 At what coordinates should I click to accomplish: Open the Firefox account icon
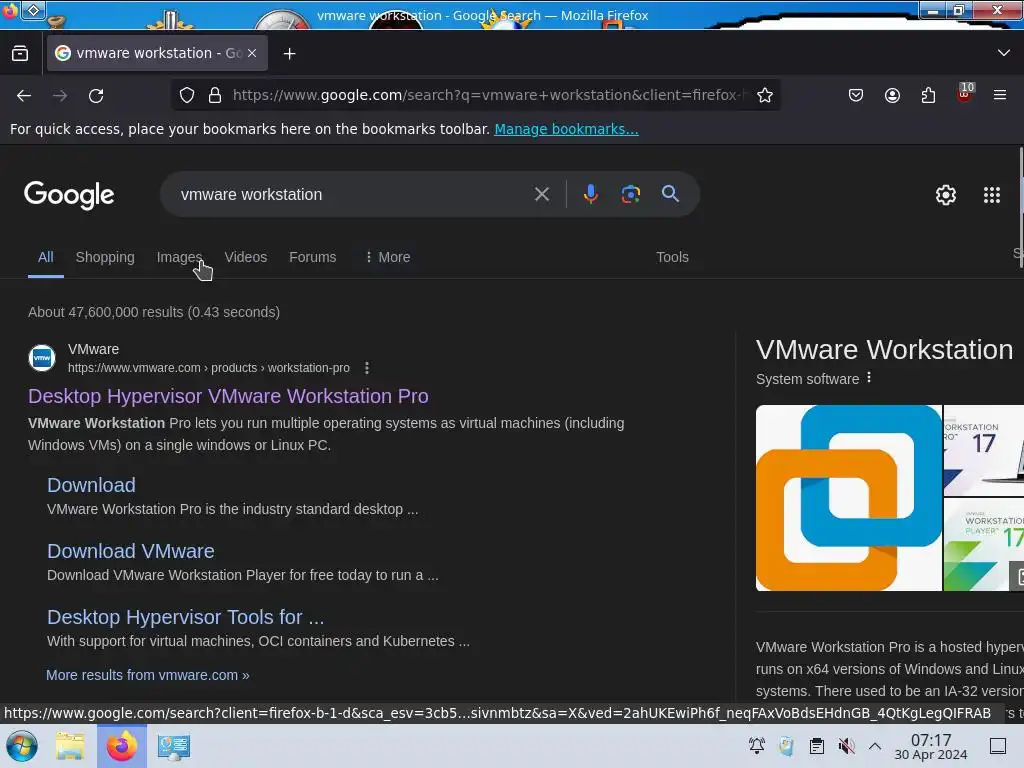pyautogui.click(x=892, y=95)
